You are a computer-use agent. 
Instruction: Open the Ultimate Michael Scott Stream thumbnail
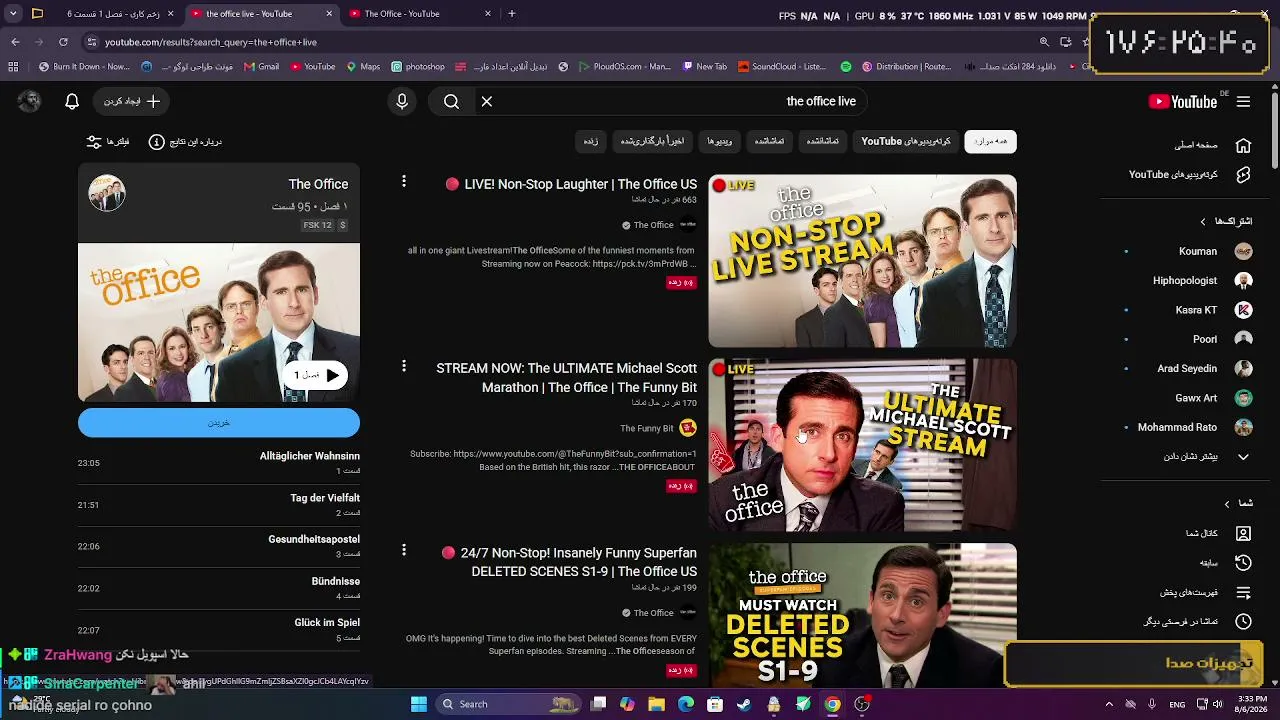point(863,445)
